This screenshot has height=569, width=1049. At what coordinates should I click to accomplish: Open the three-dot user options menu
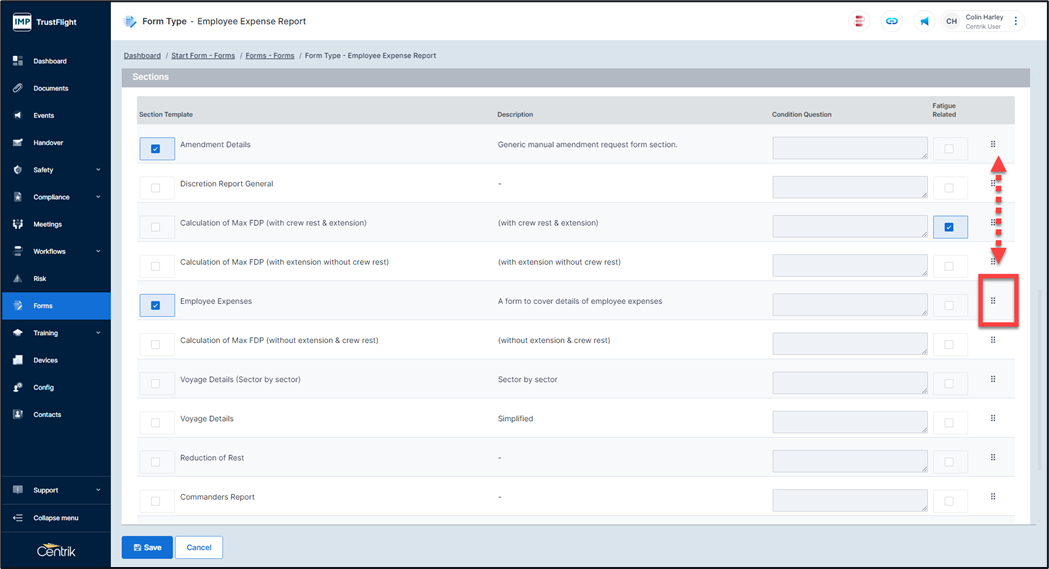coord(1016,21)
